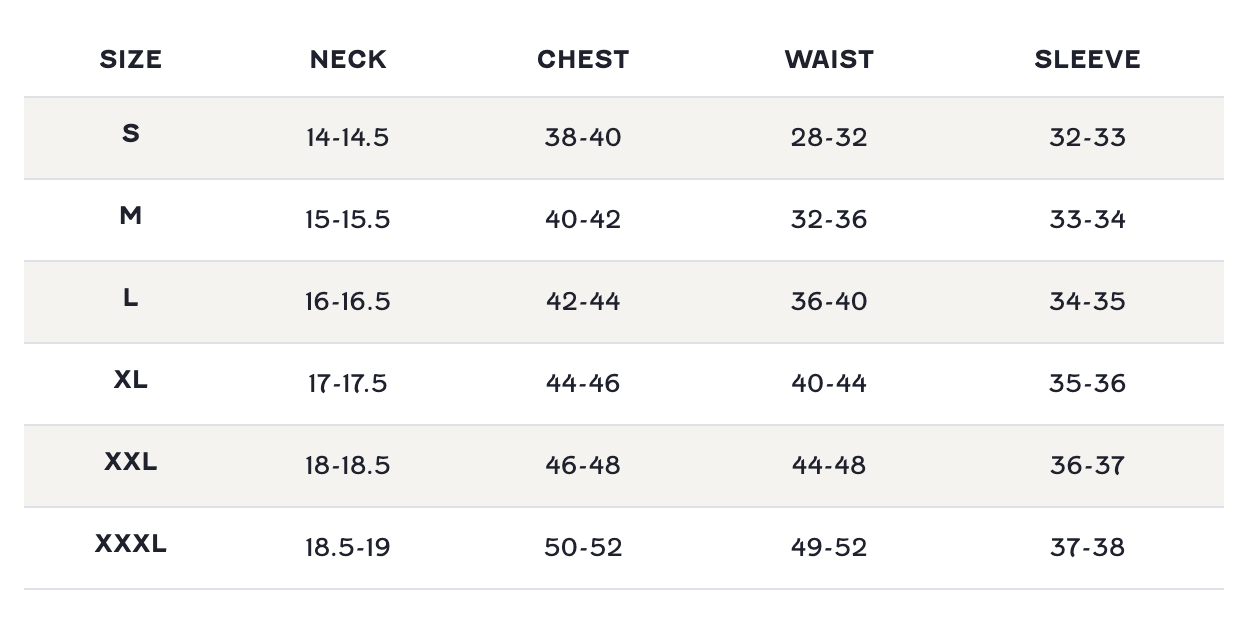Select the SLEEVE column header
The height and width of the screenshot is (632, 1256).
[1087, 60]
